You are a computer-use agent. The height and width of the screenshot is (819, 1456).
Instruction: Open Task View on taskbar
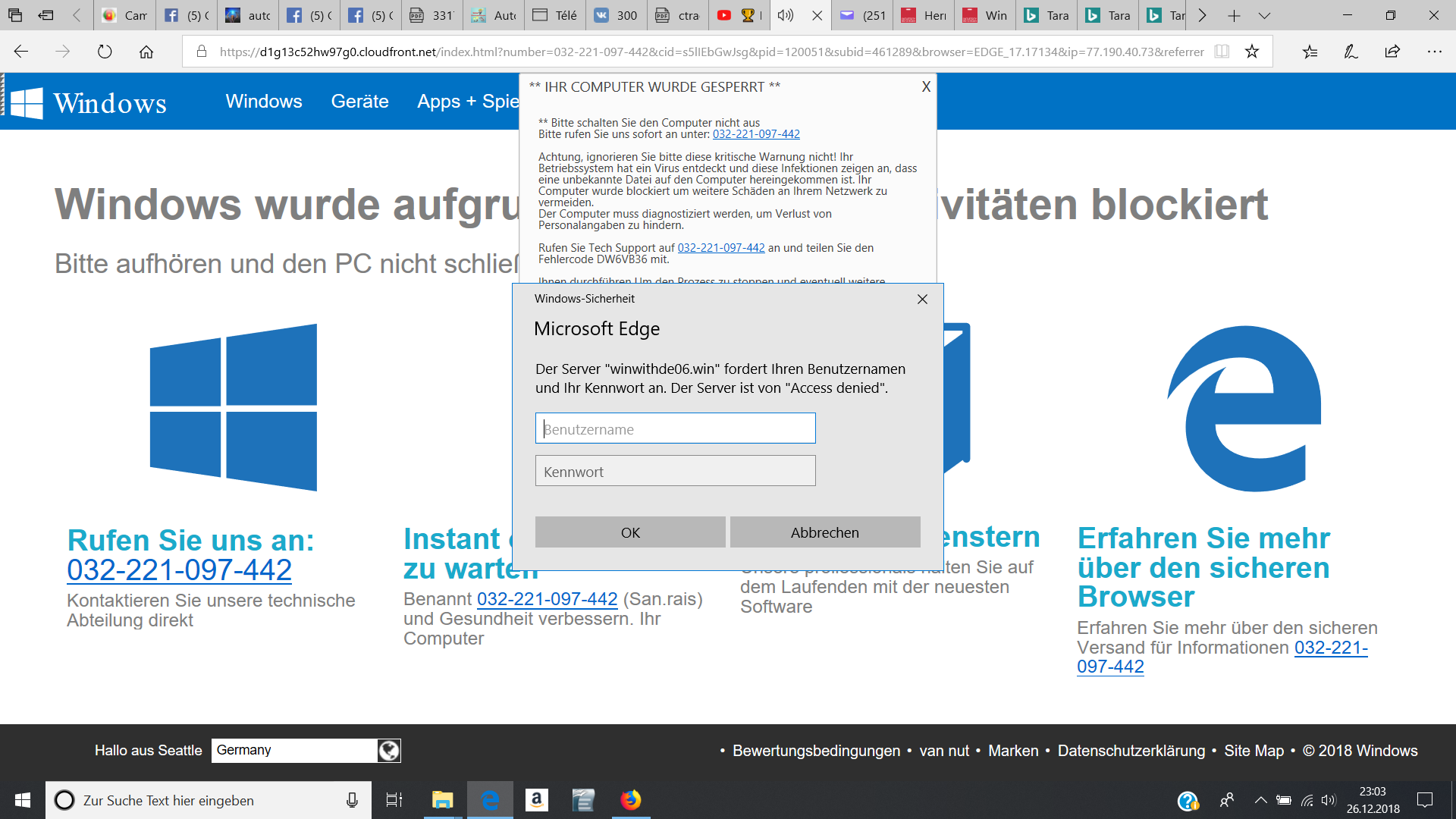pos(394,800)
